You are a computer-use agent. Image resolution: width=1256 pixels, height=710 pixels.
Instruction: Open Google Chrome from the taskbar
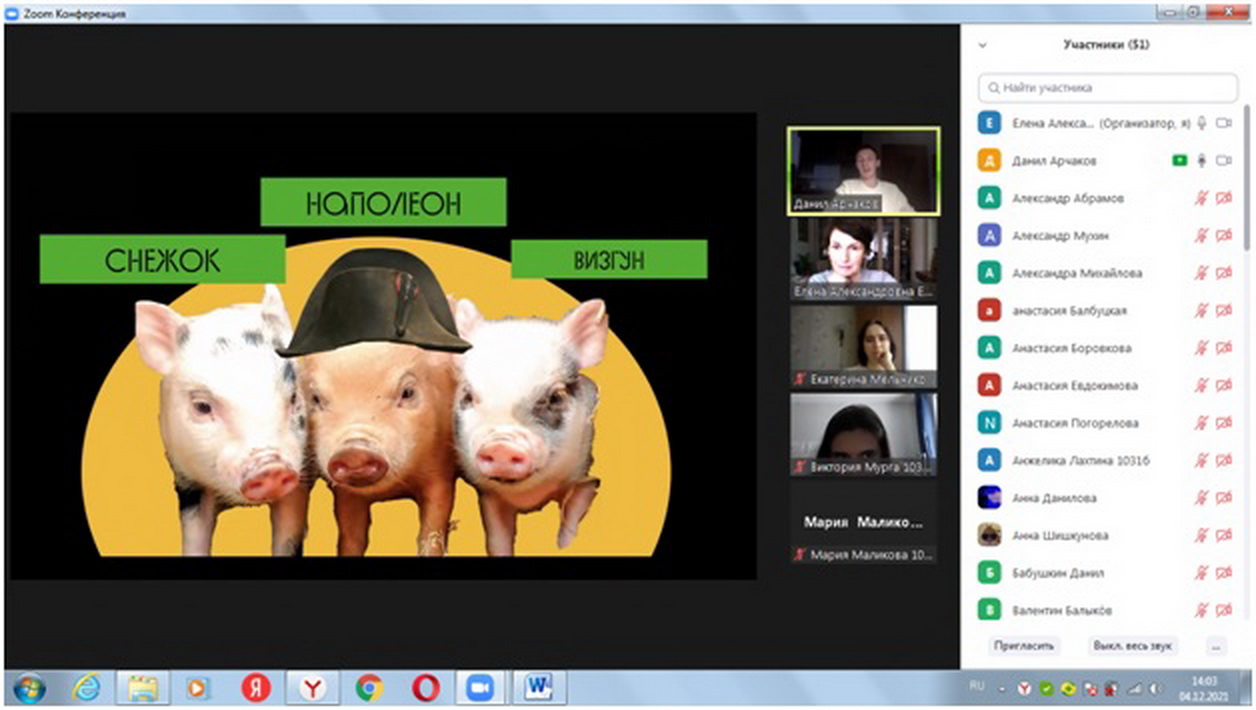tap(370, 688)
